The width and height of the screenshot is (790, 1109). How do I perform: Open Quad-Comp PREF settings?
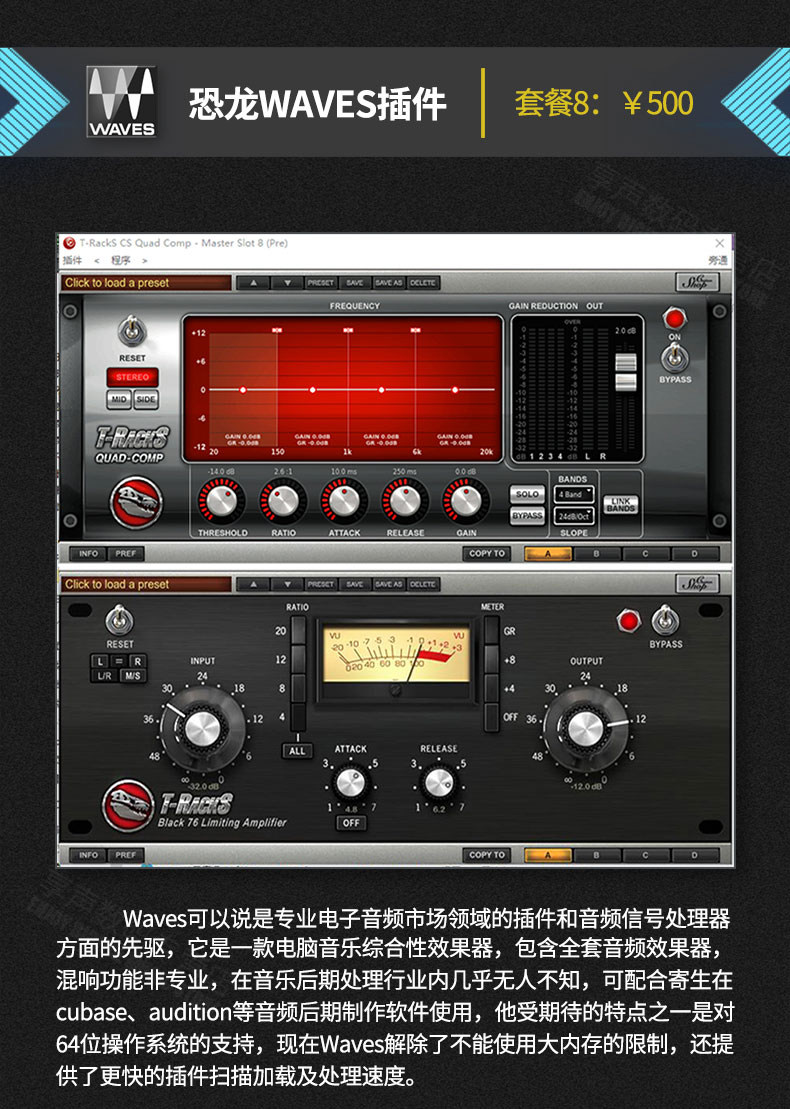pos(126,554)
